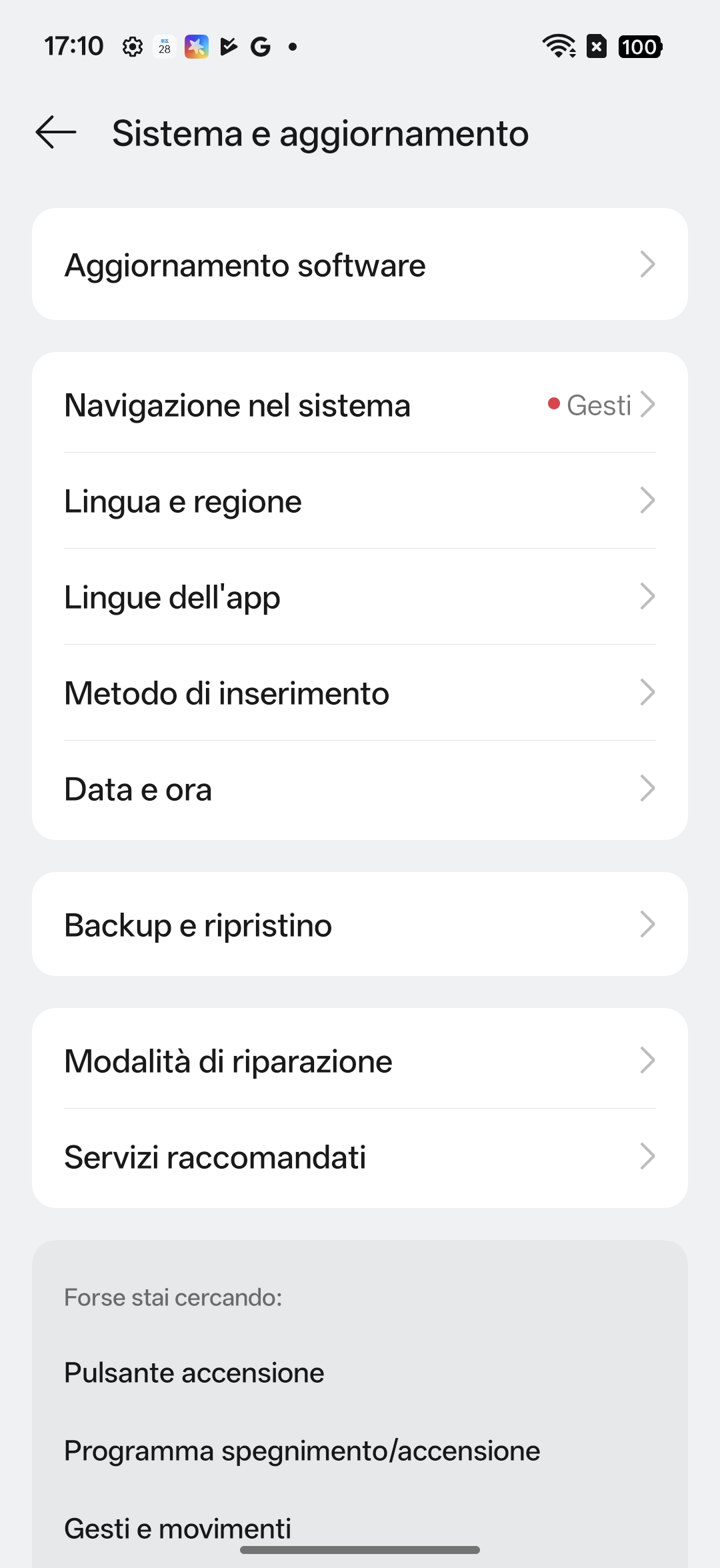Open Programma spegnimento/accensione link
This screenshot has height=1568, width=720.
302,1451
